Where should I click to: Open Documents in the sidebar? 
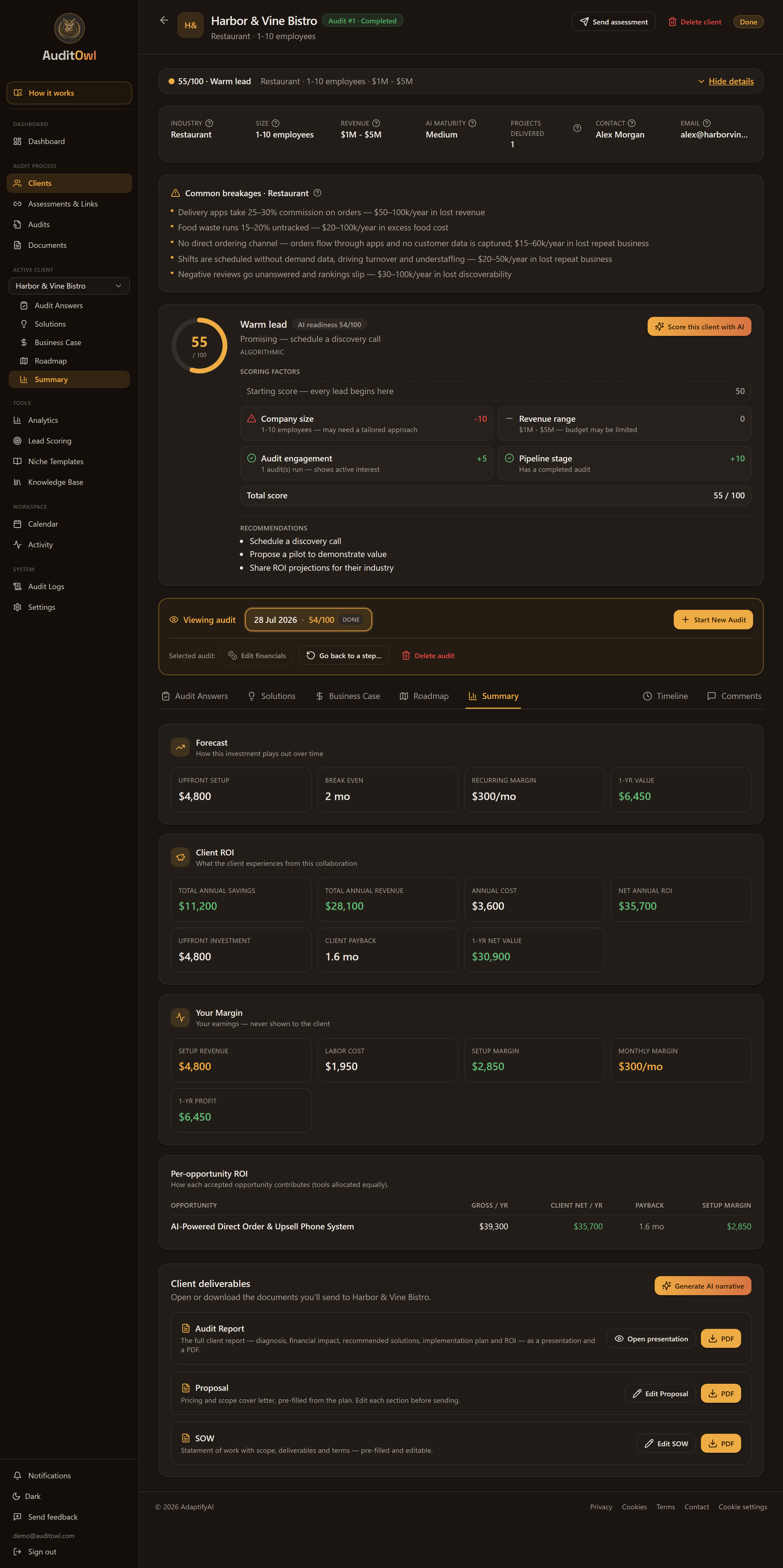tap(69, 245)
